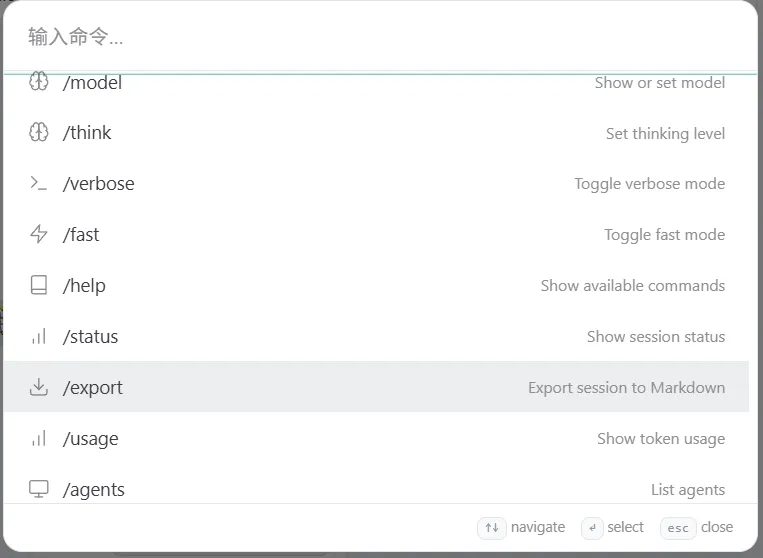
Task: Open the /help command
Action: (85, 286)
